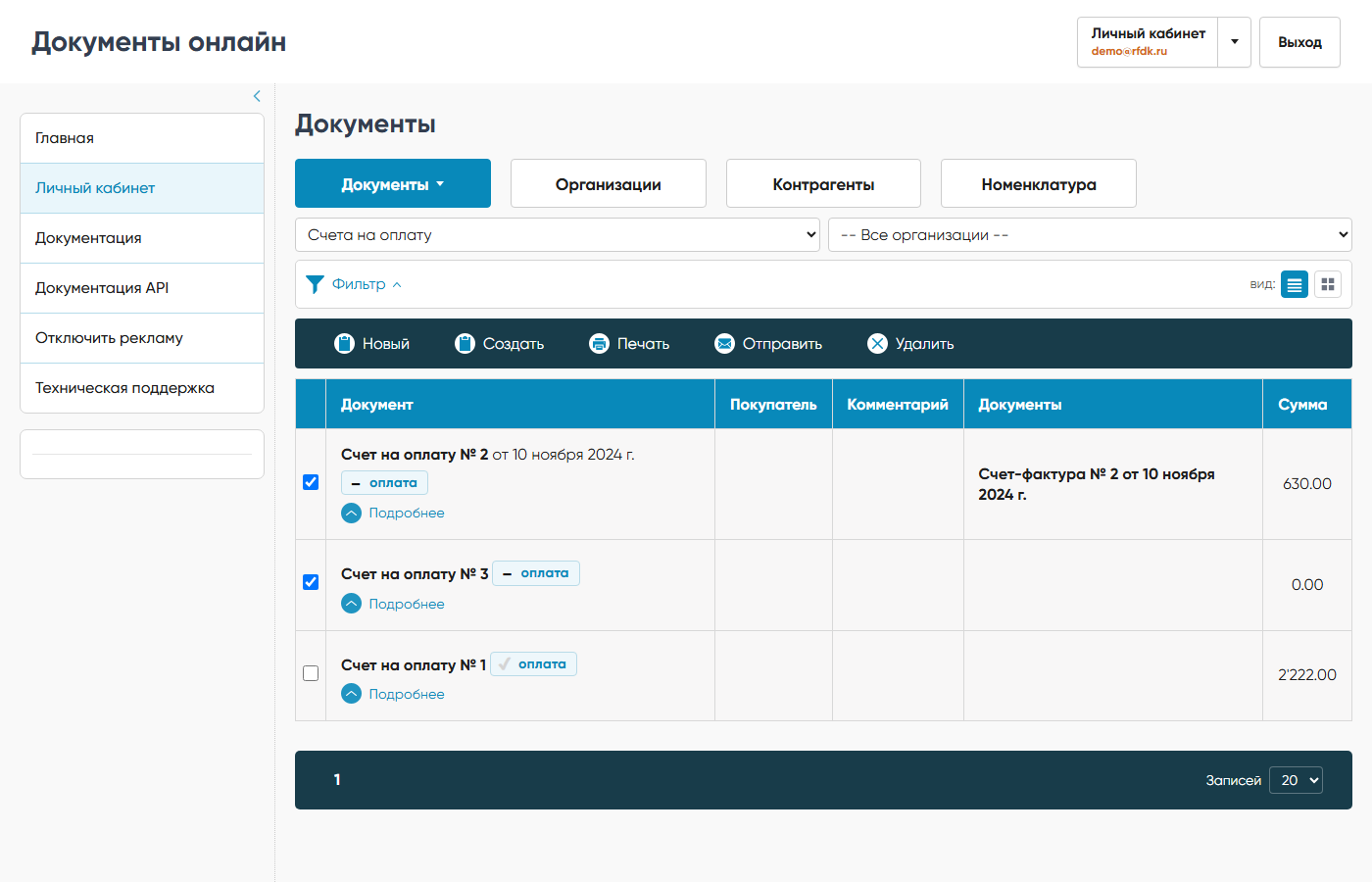Expand the Документы dropdown button
The image size is (1372, 882).
[x=393, y=183]
